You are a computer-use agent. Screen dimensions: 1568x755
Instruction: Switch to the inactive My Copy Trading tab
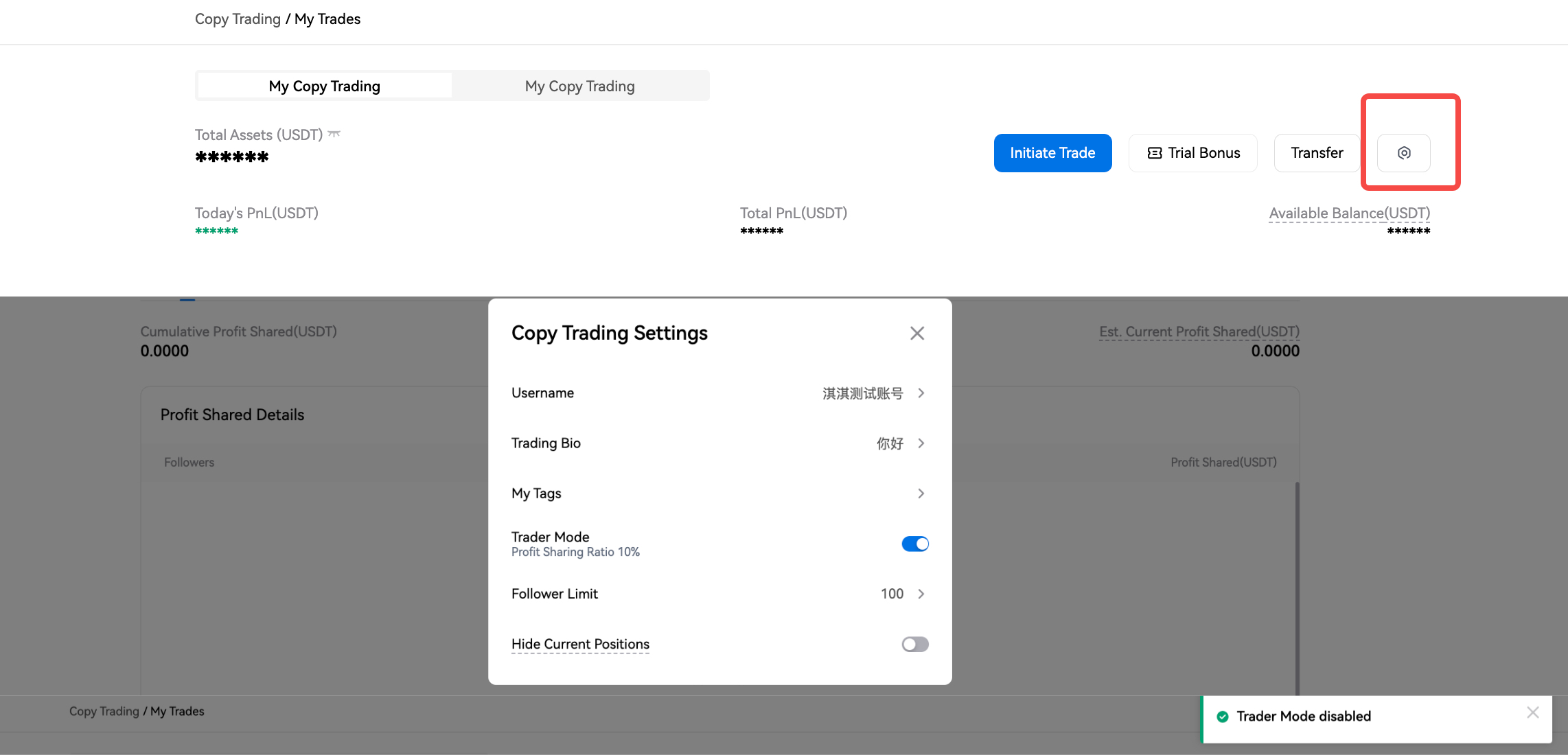tap(580, 86)
